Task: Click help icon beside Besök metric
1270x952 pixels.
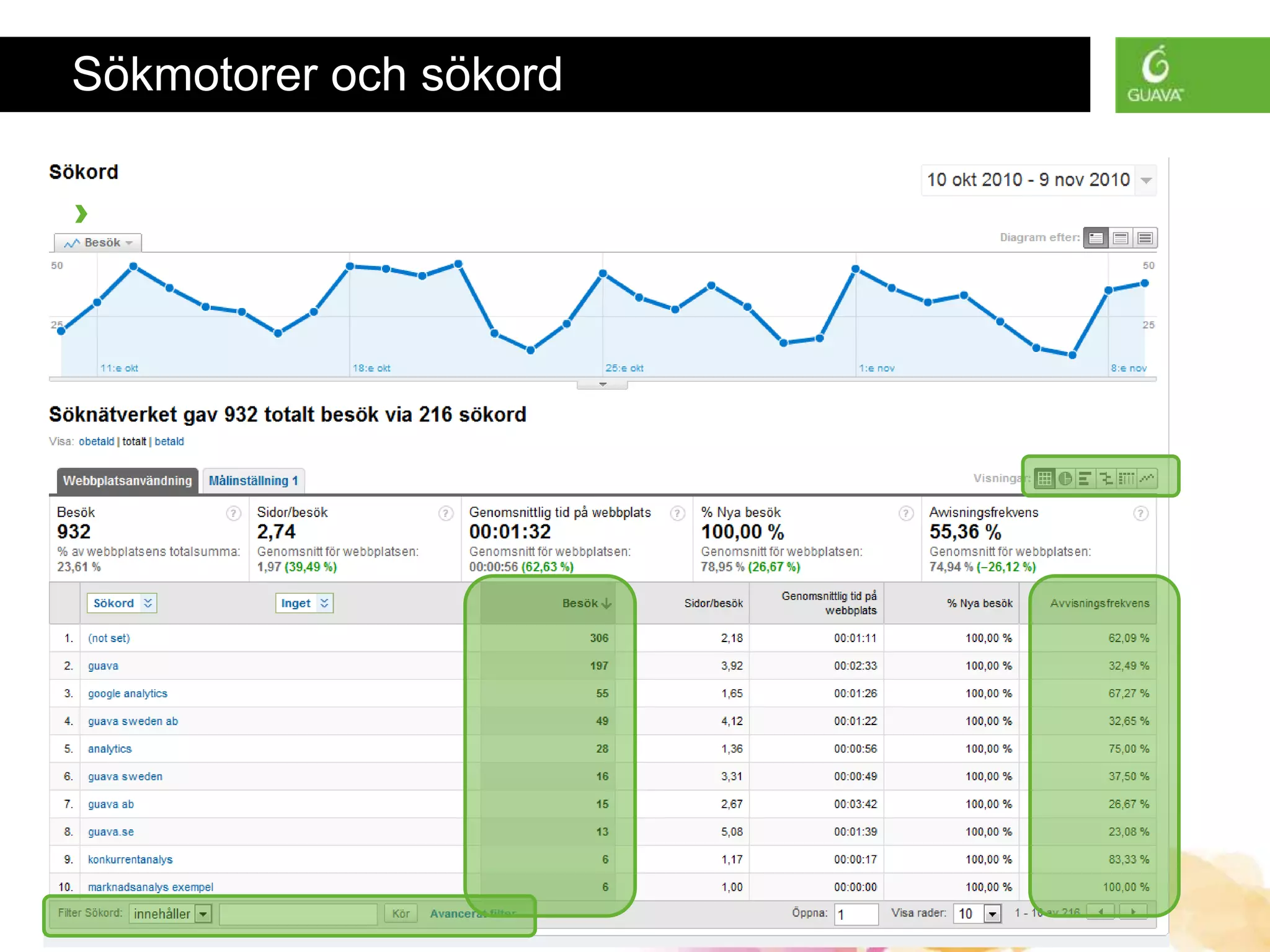Action: (233, 513)
